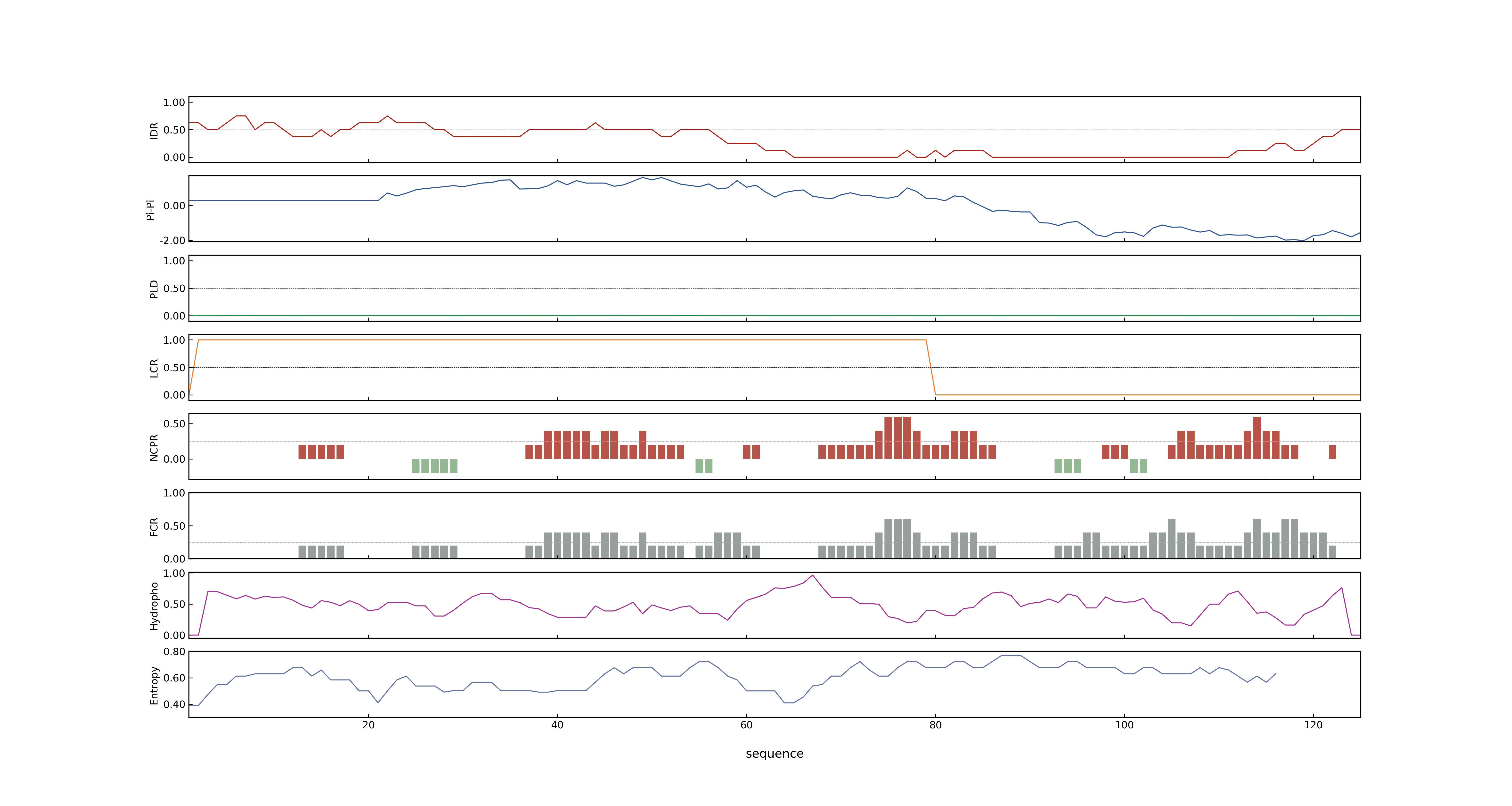1512x806 pixels.
Task: Click the FCR panel axis label
Action: click(x=154, y=526)
